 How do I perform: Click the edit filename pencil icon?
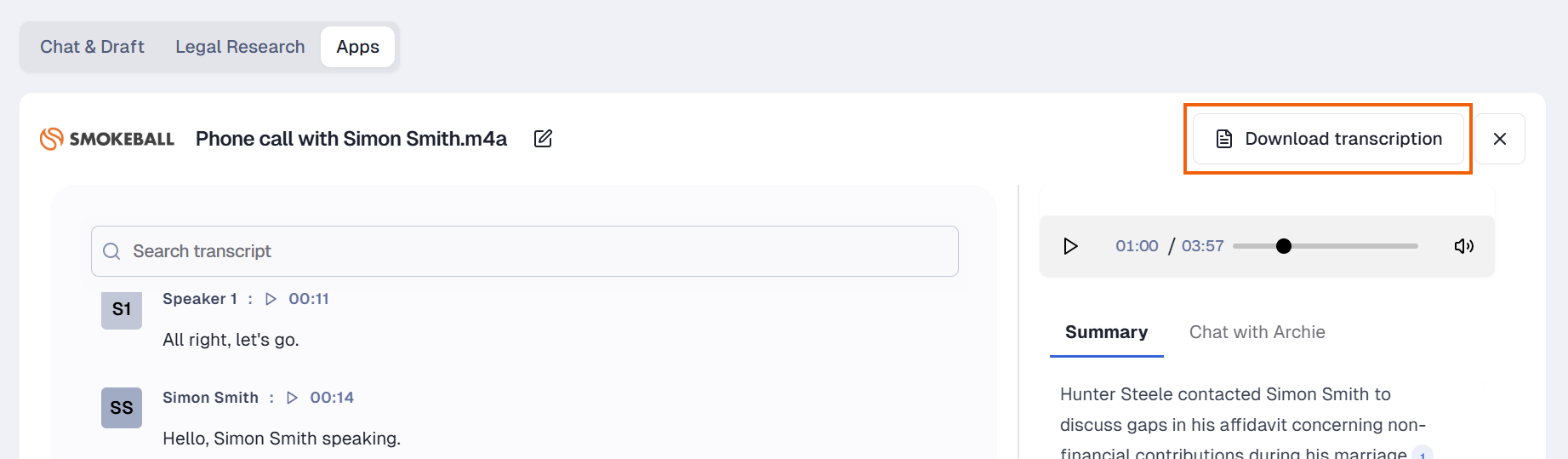[543, 139]
